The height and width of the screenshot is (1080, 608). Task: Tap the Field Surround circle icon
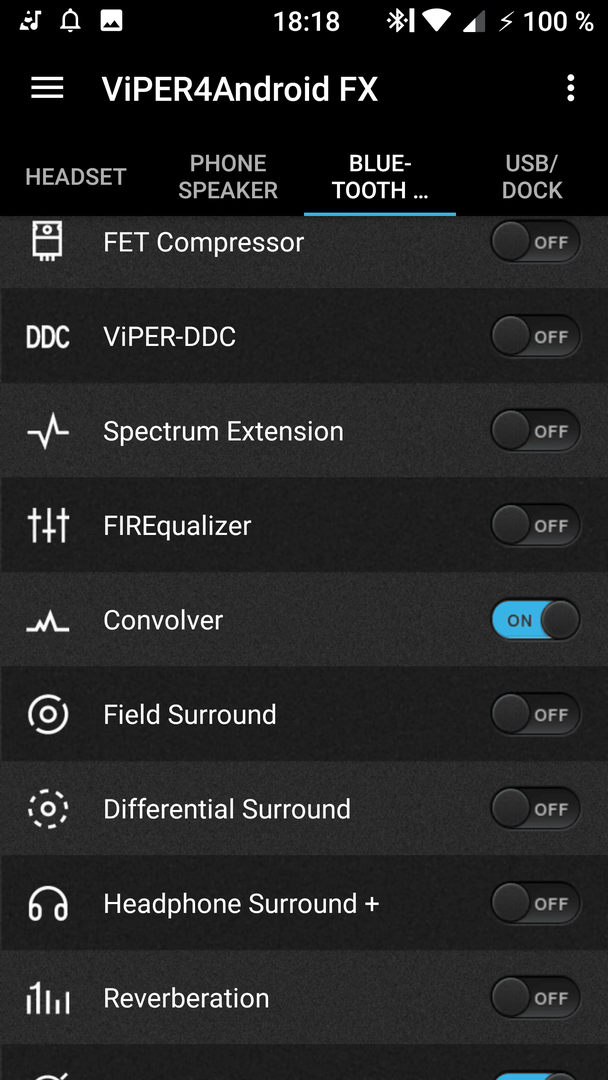click(47, 715)
